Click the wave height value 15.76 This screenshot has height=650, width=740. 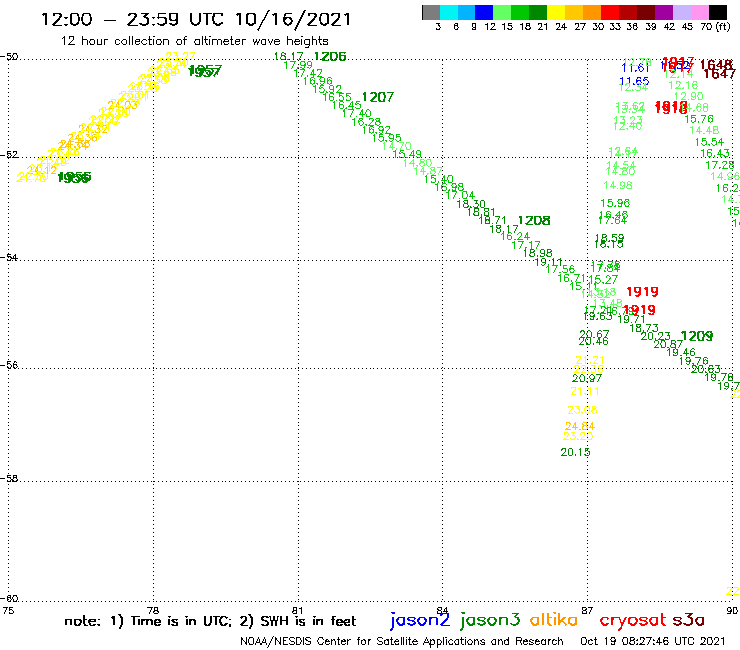(699, 119)
